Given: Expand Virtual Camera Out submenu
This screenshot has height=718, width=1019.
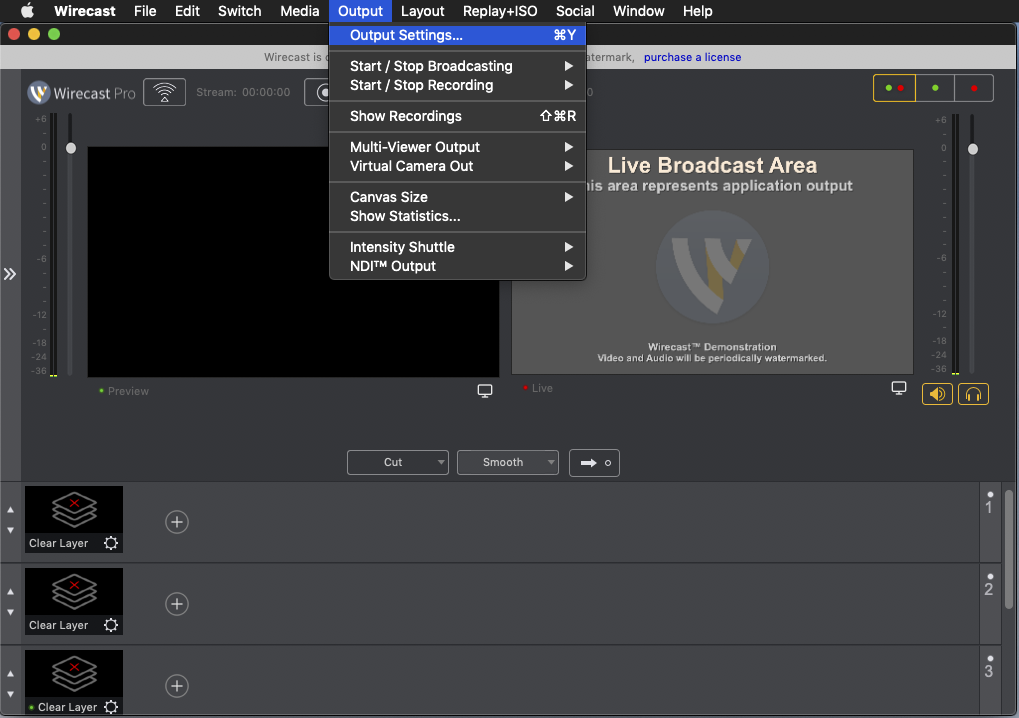Looking at the screenshot, I should [x=458, y=166].
